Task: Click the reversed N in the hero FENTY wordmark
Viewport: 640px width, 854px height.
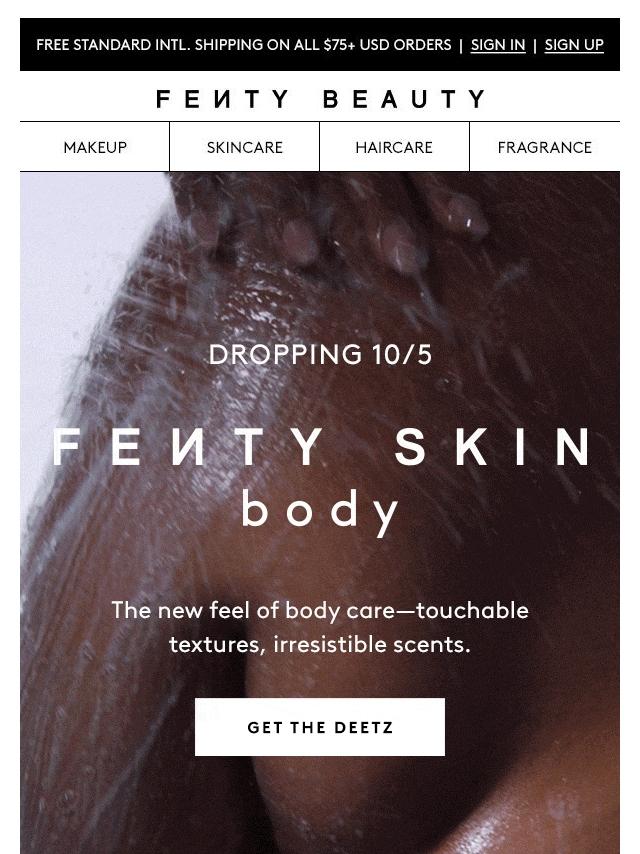Action: pyautogui.click(x=188, y=447)
